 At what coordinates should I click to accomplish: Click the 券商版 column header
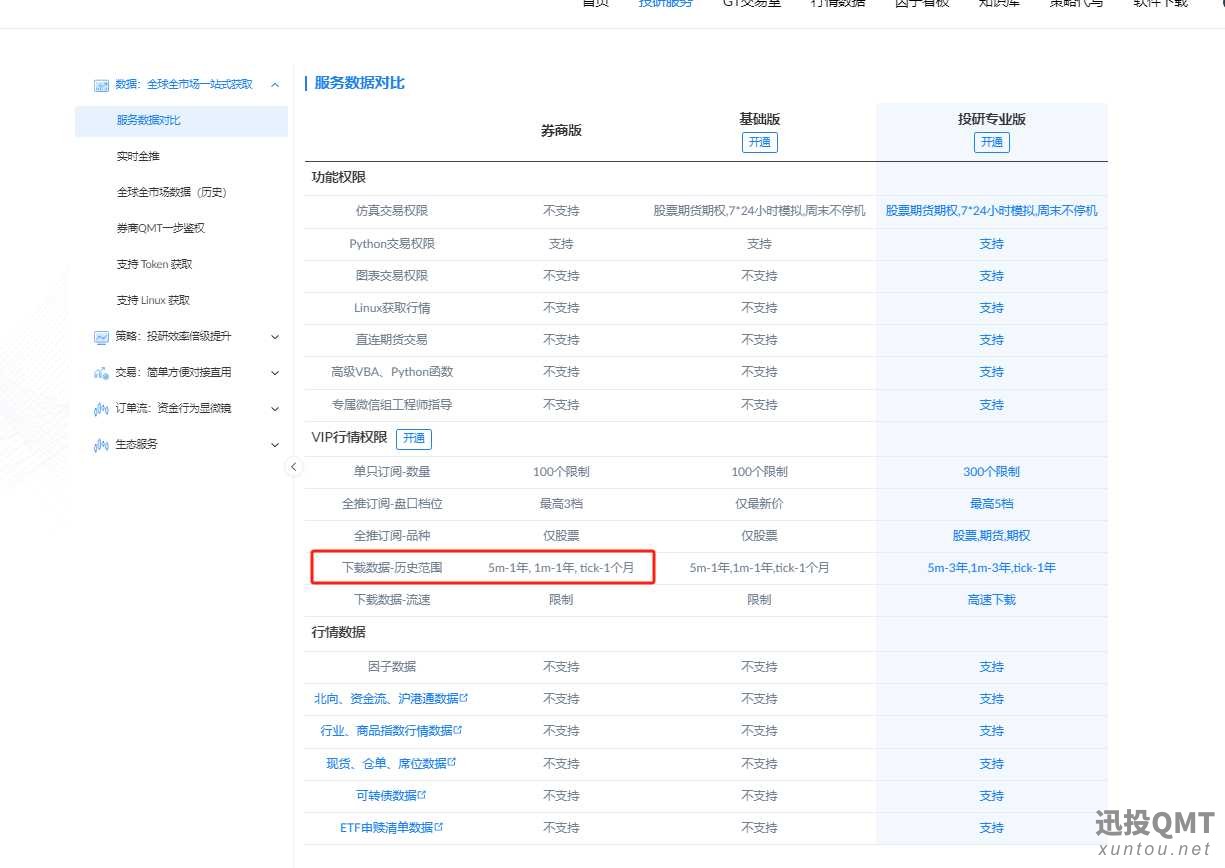(x=561, y=130)
